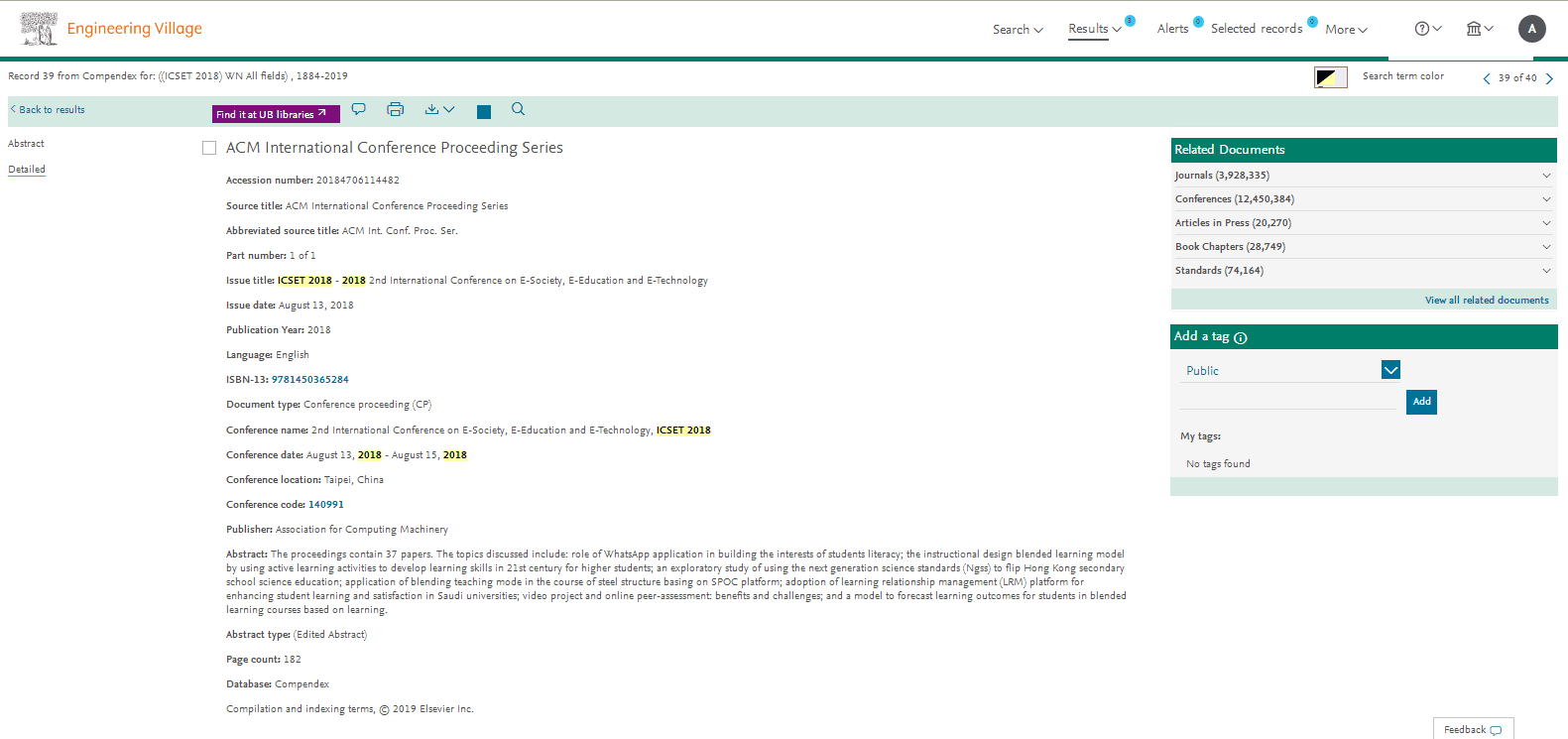
Task: Expand the Book Chapters row
Action: point(1364,247)
